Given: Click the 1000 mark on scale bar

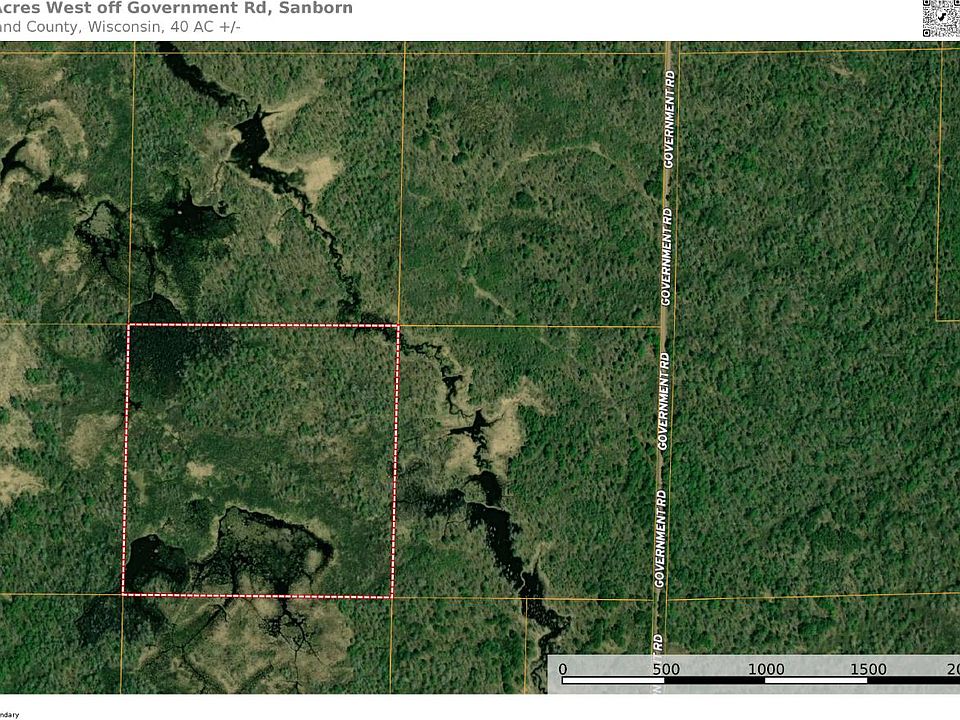Looking at the screenshot, I should click(767, 669).
